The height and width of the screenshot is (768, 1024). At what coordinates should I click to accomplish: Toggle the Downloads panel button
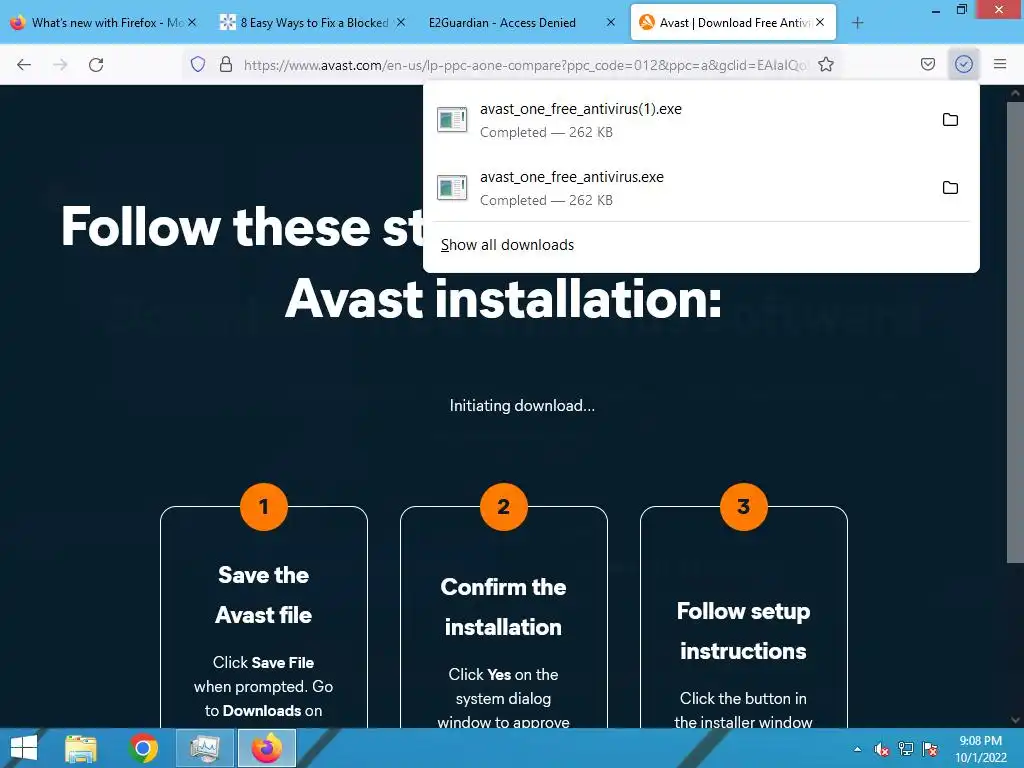point(964,64)
